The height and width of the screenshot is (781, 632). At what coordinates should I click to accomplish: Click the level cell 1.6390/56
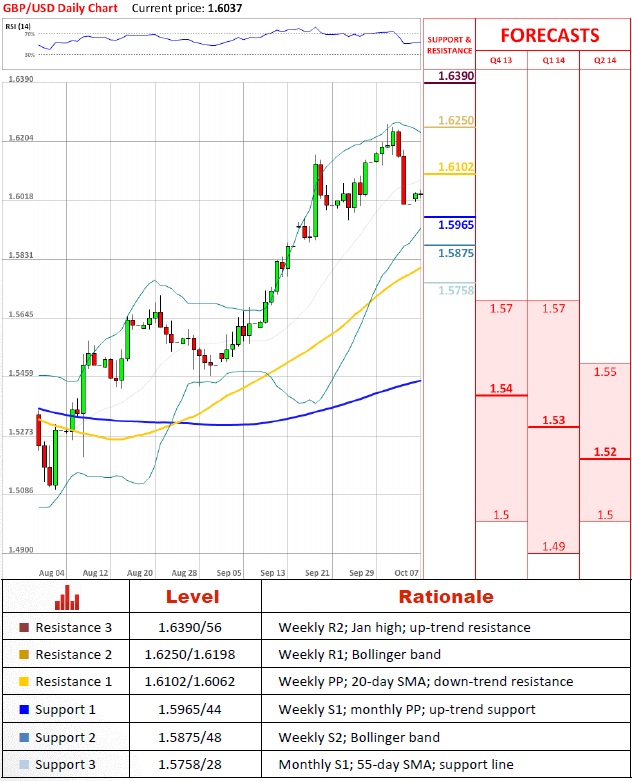point(190,628)
